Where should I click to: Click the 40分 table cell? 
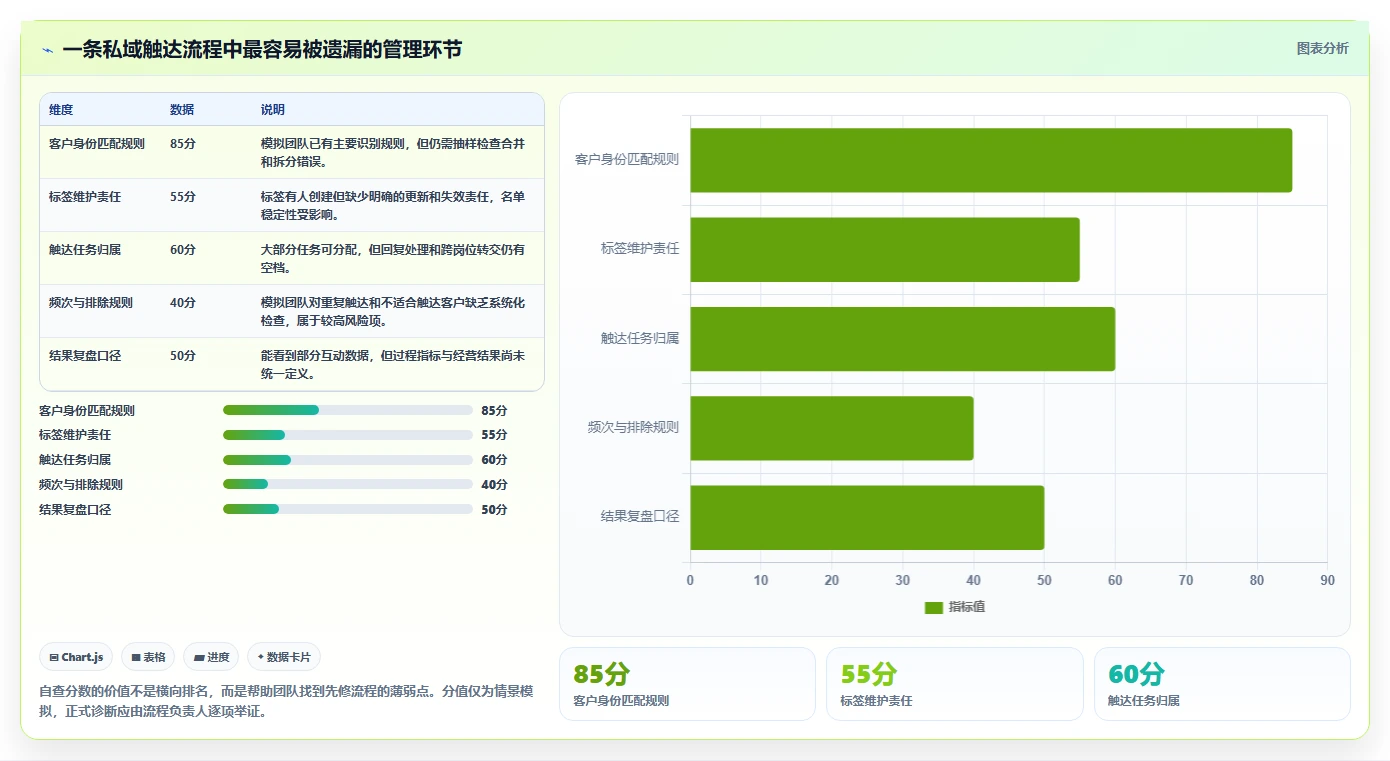click(183, 303)
